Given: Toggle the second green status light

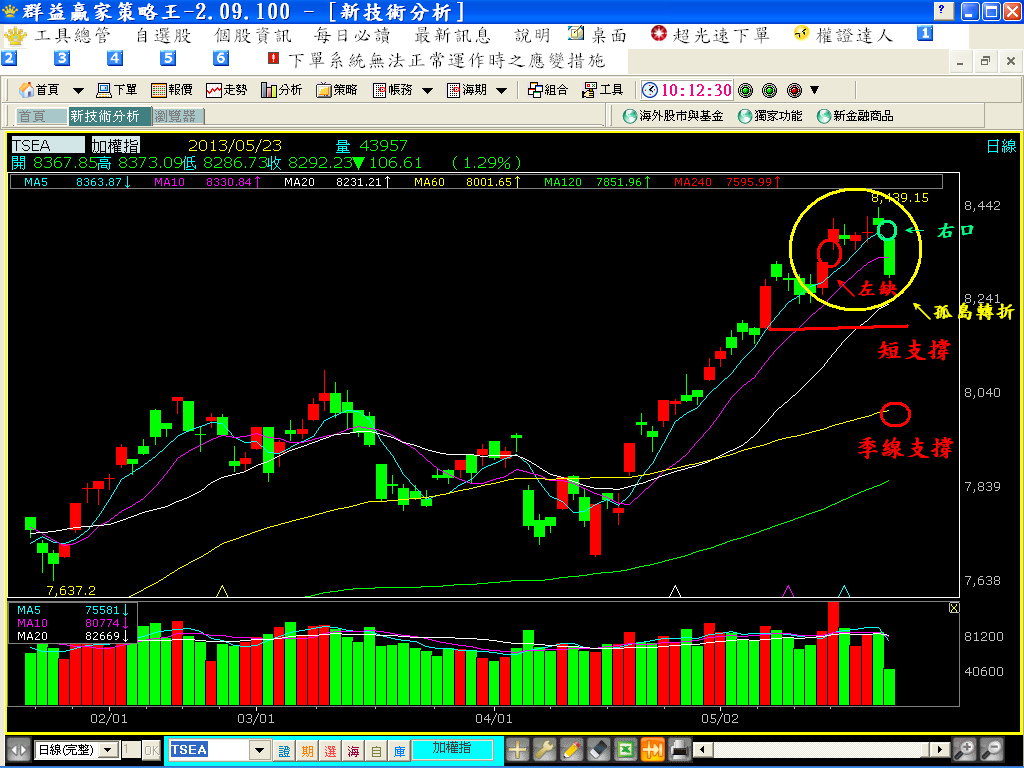Looking at the screenshot, I should (x=769, y=90).
